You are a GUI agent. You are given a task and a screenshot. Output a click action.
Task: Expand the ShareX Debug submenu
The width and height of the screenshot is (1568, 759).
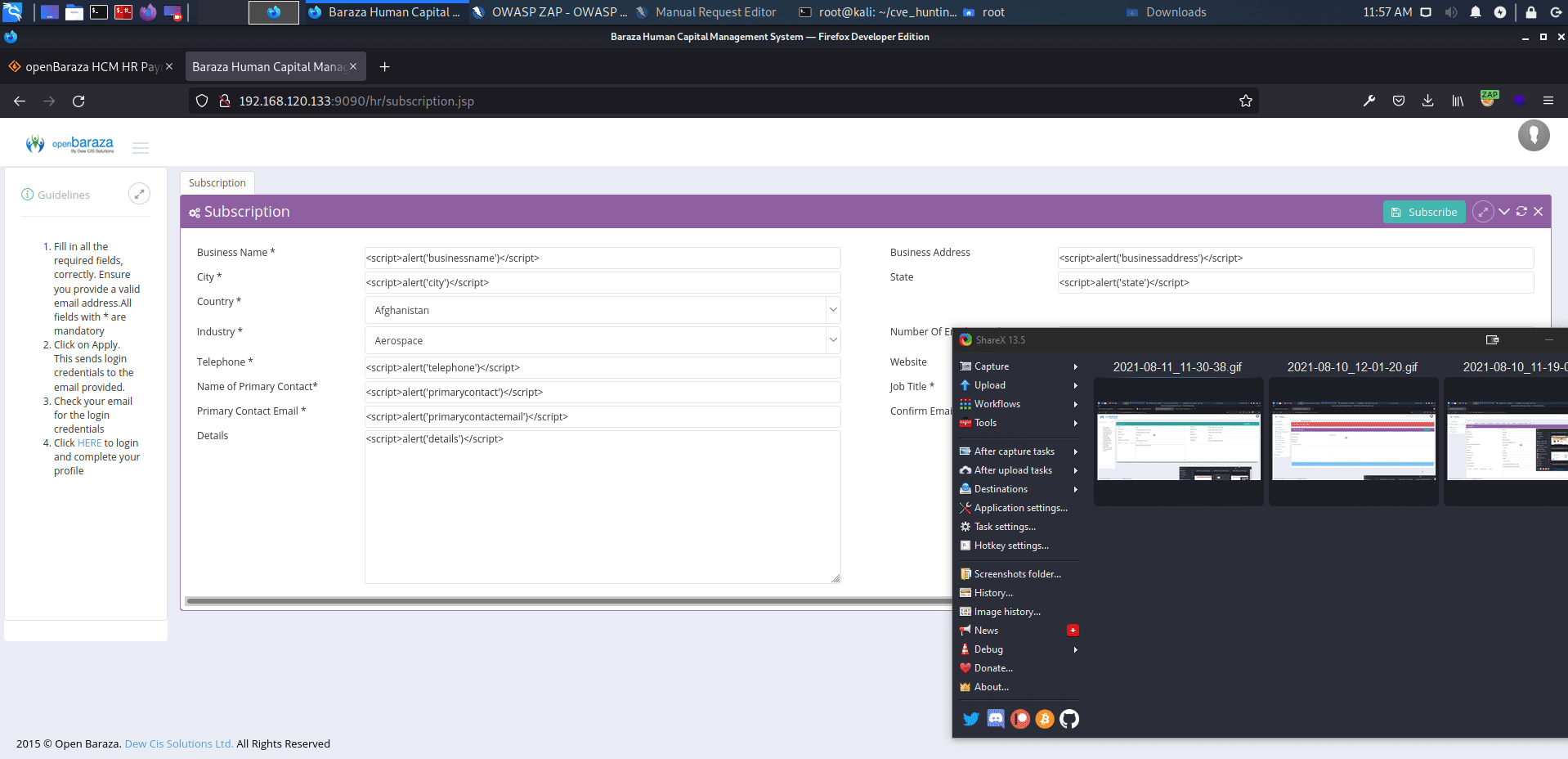(1019, 649)
